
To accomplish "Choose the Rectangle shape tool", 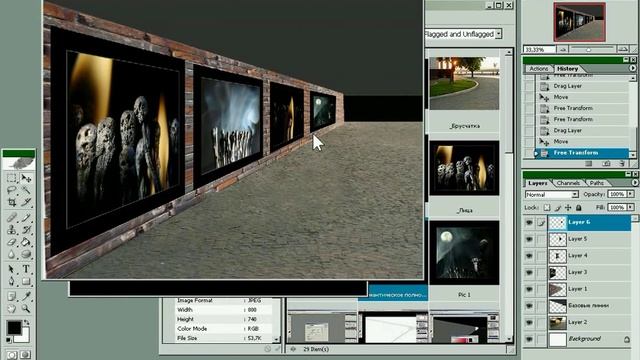I will tap(26, 281).
